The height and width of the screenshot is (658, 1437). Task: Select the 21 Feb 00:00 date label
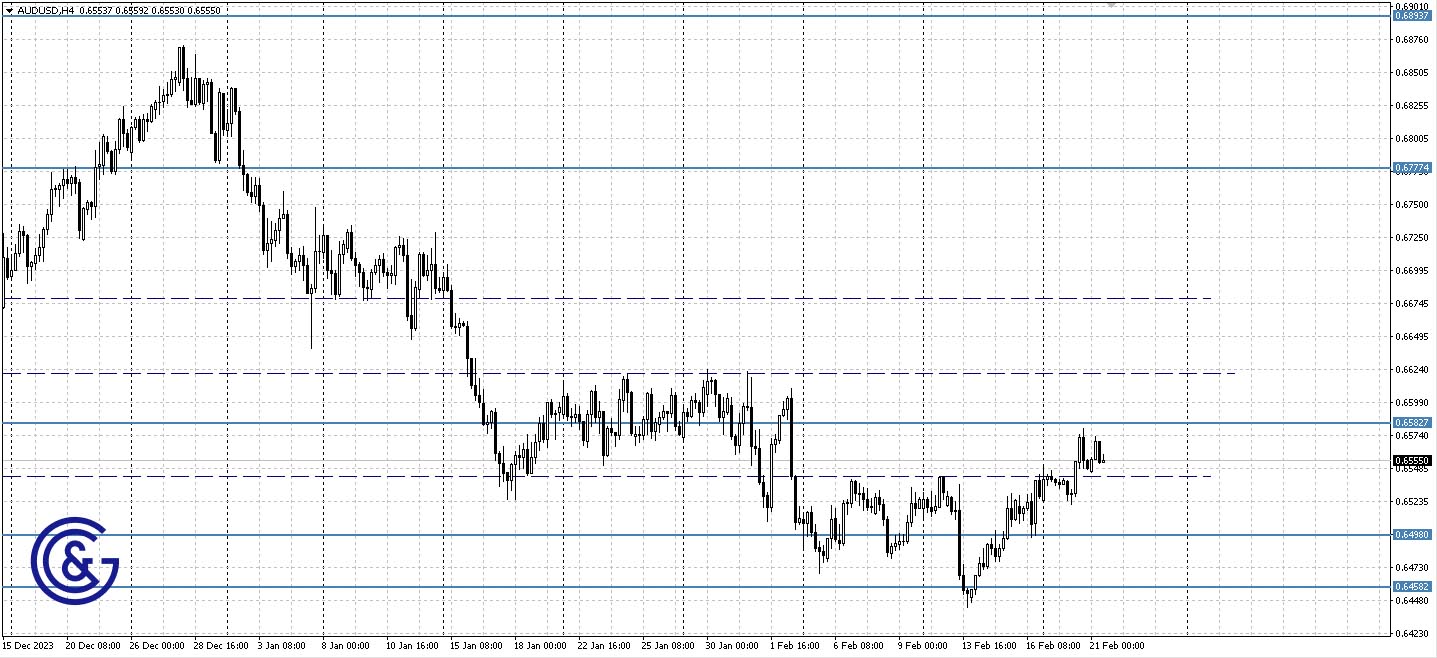(x=1119, y=646)
